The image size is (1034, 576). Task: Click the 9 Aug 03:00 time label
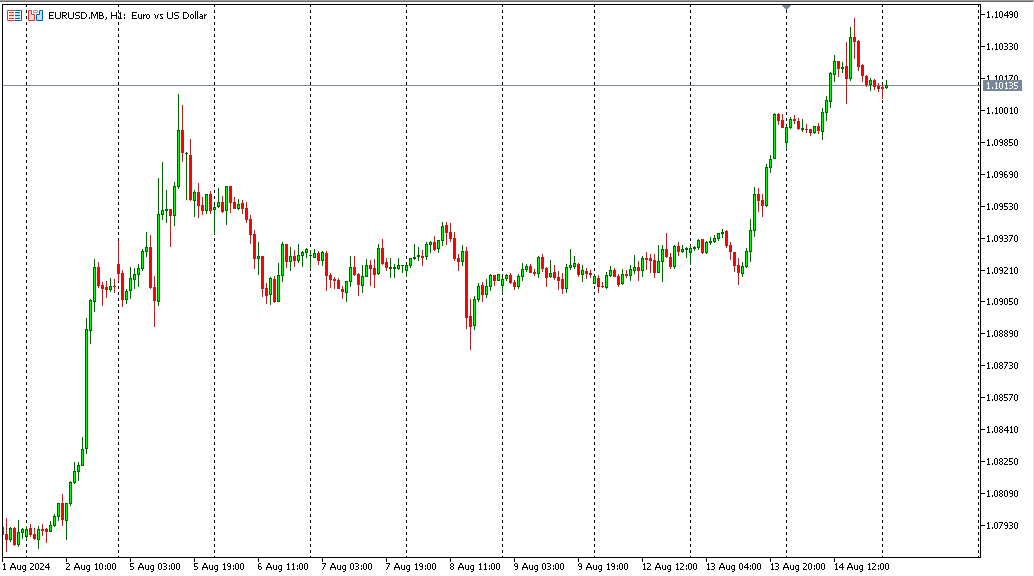(x=539, y=566)
